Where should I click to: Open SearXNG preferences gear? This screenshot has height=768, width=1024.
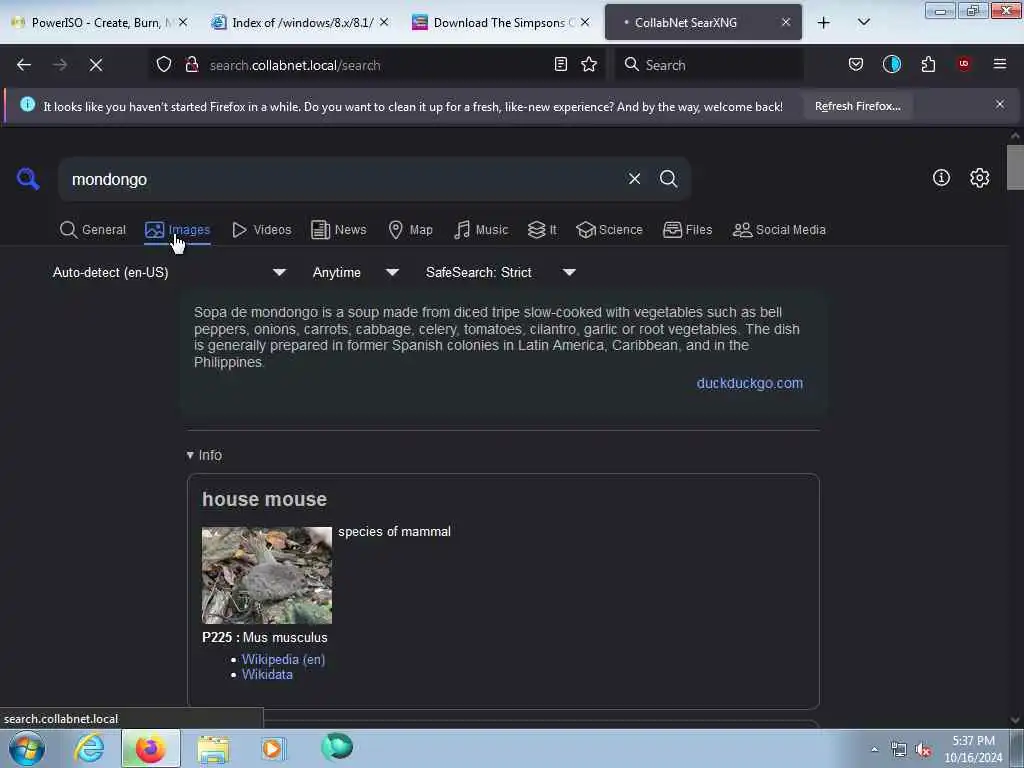979,178
